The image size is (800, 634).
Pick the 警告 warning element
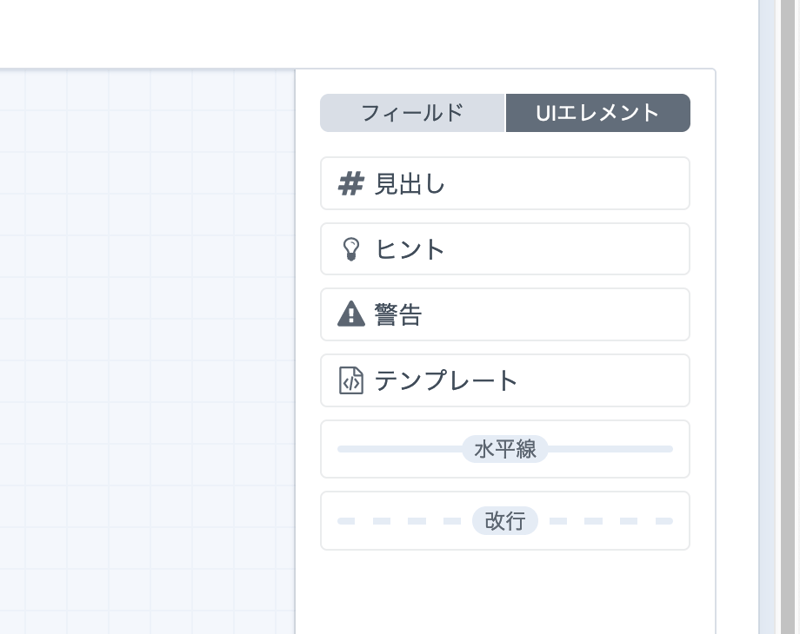point(505,315)
